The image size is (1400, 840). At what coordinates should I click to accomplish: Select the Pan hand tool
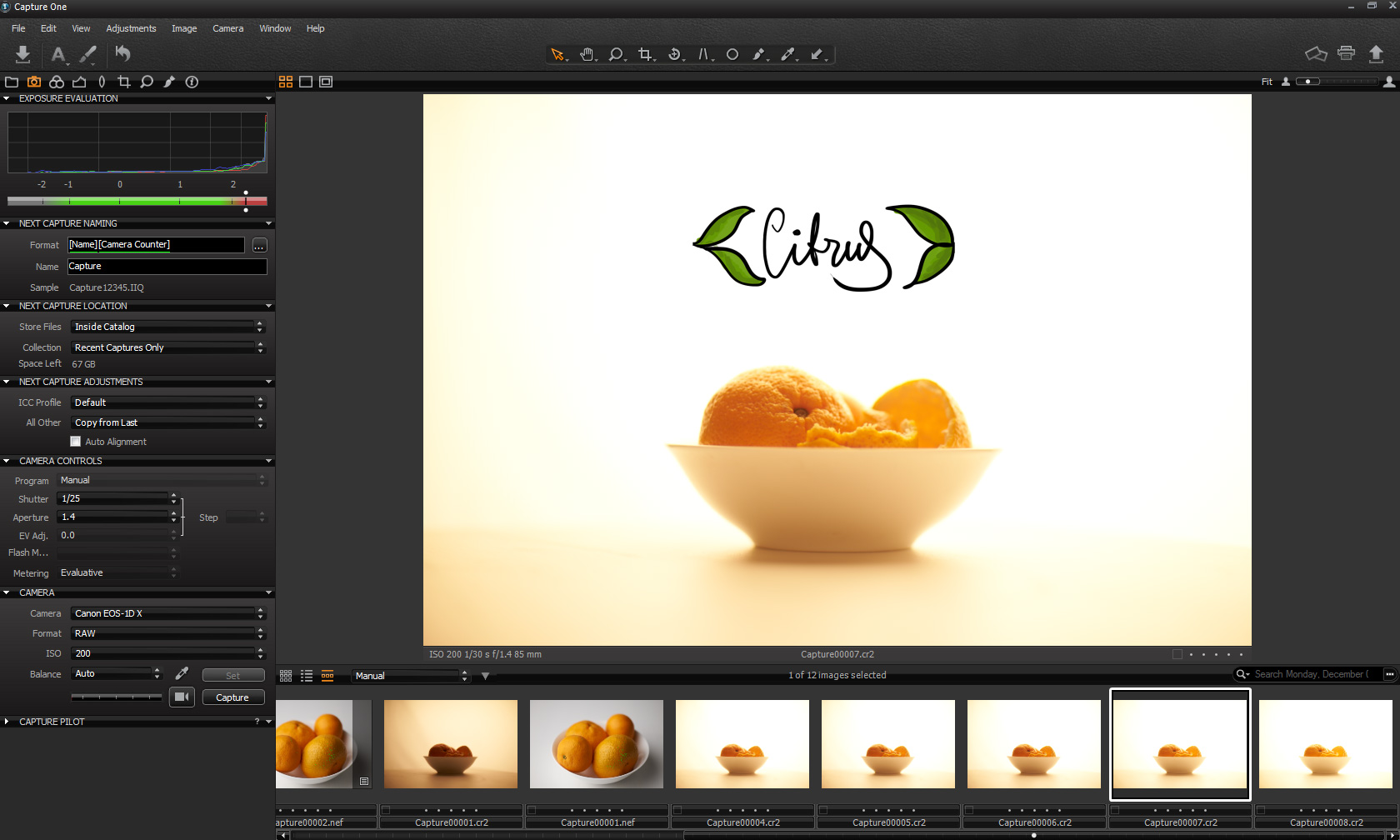point(587,54)
